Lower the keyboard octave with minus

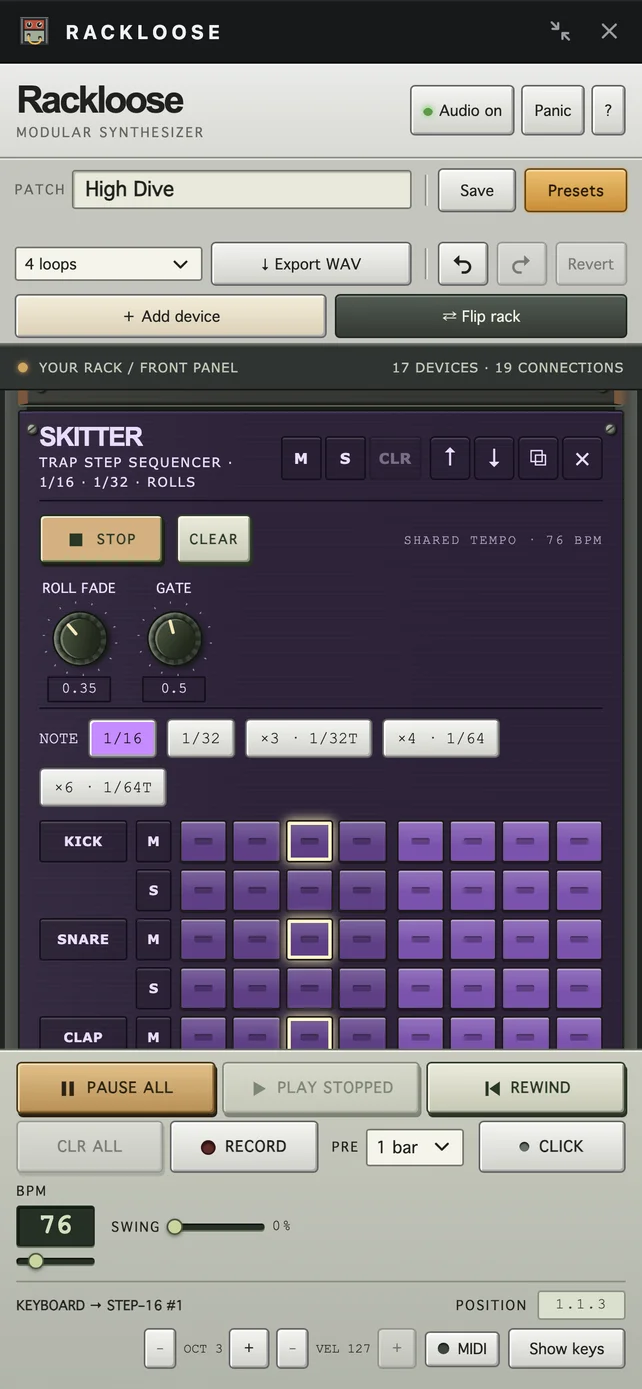click(x=160, y=1348)
